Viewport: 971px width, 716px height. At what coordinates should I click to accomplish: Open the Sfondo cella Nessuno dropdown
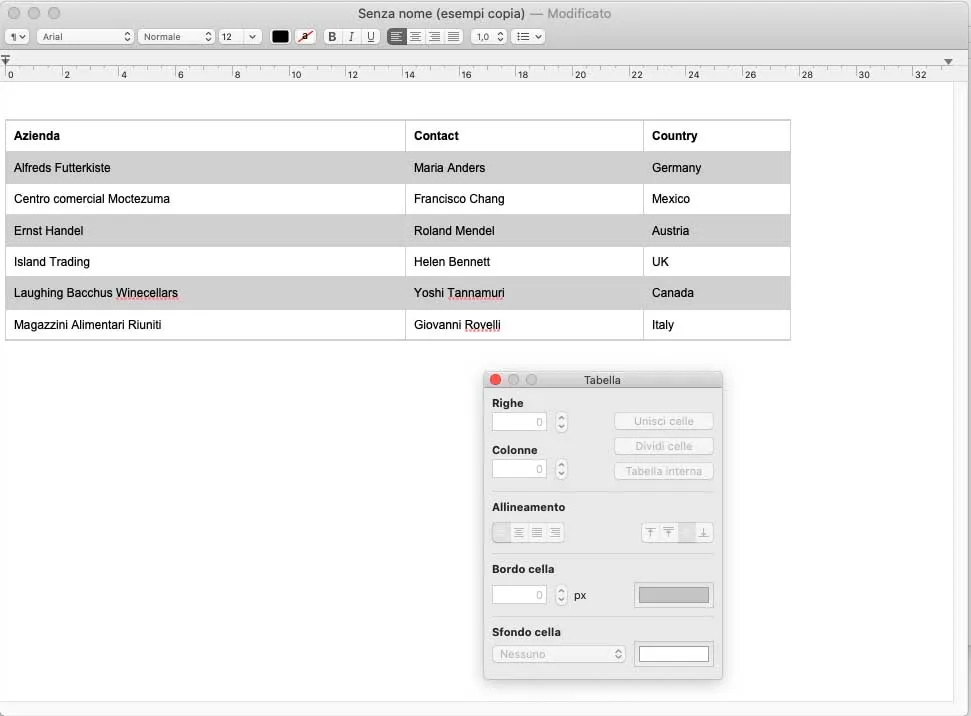(558, 653)
